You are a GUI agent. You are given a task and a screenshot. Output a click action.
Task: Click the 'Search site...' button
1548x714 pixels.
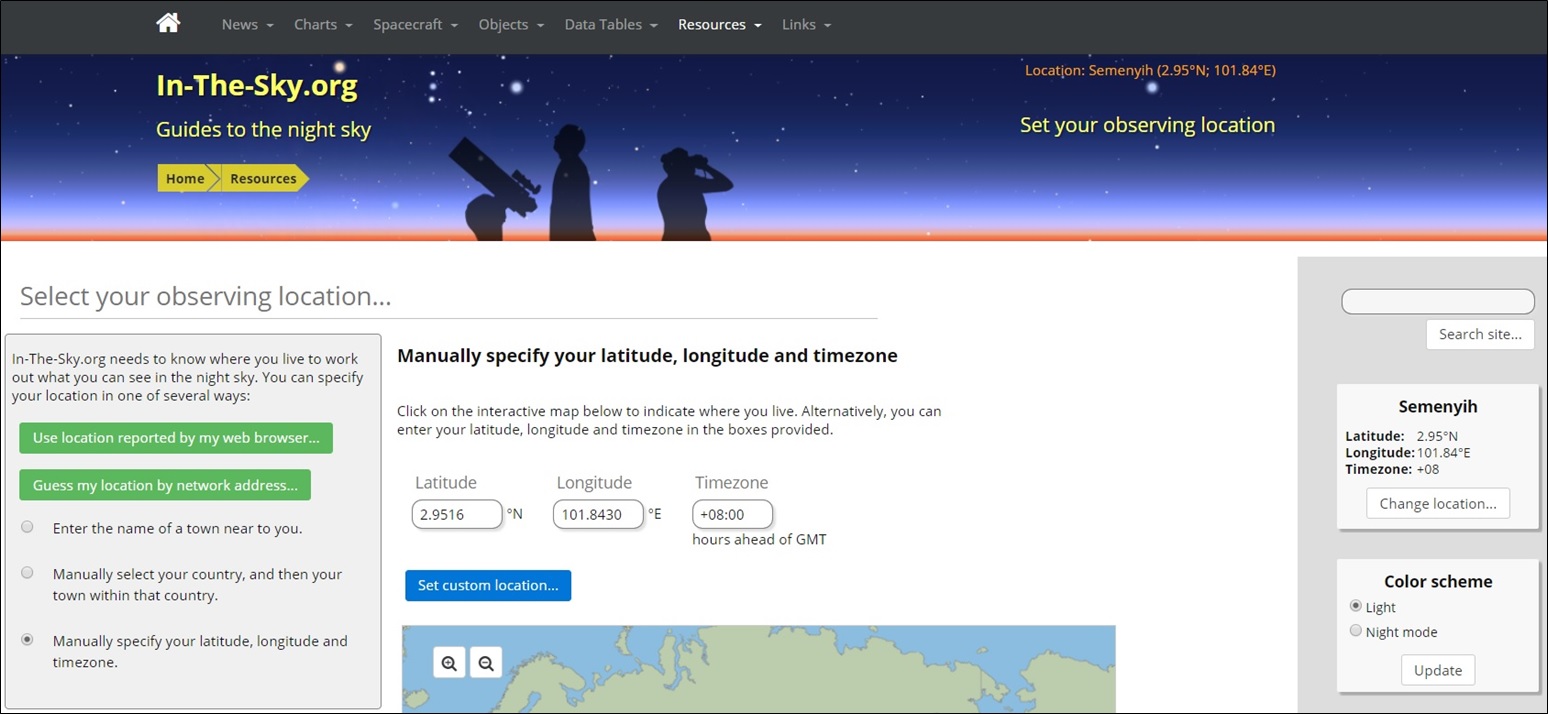(1480, 334)
